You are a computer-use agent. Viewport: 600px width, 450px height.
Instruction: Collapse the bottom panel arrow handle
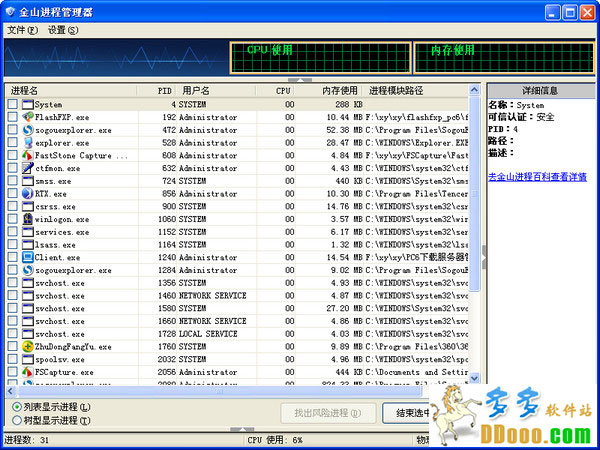(242, 429)
